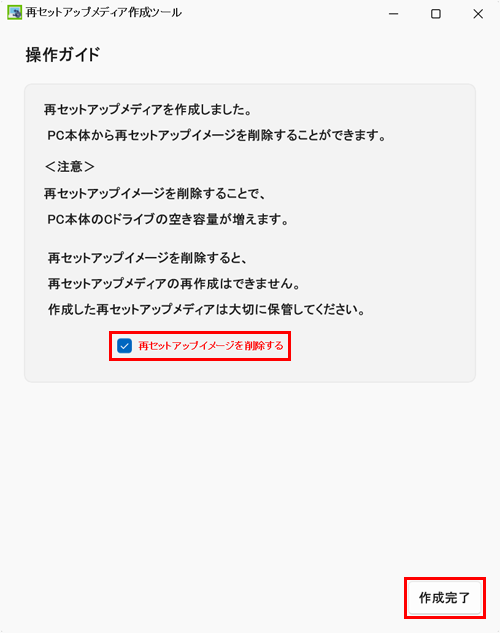Screen dimensions: 500x633
Task: Click the line starting with PC本体から再セットアップイメージ
Action: click(x=217, y=135)
